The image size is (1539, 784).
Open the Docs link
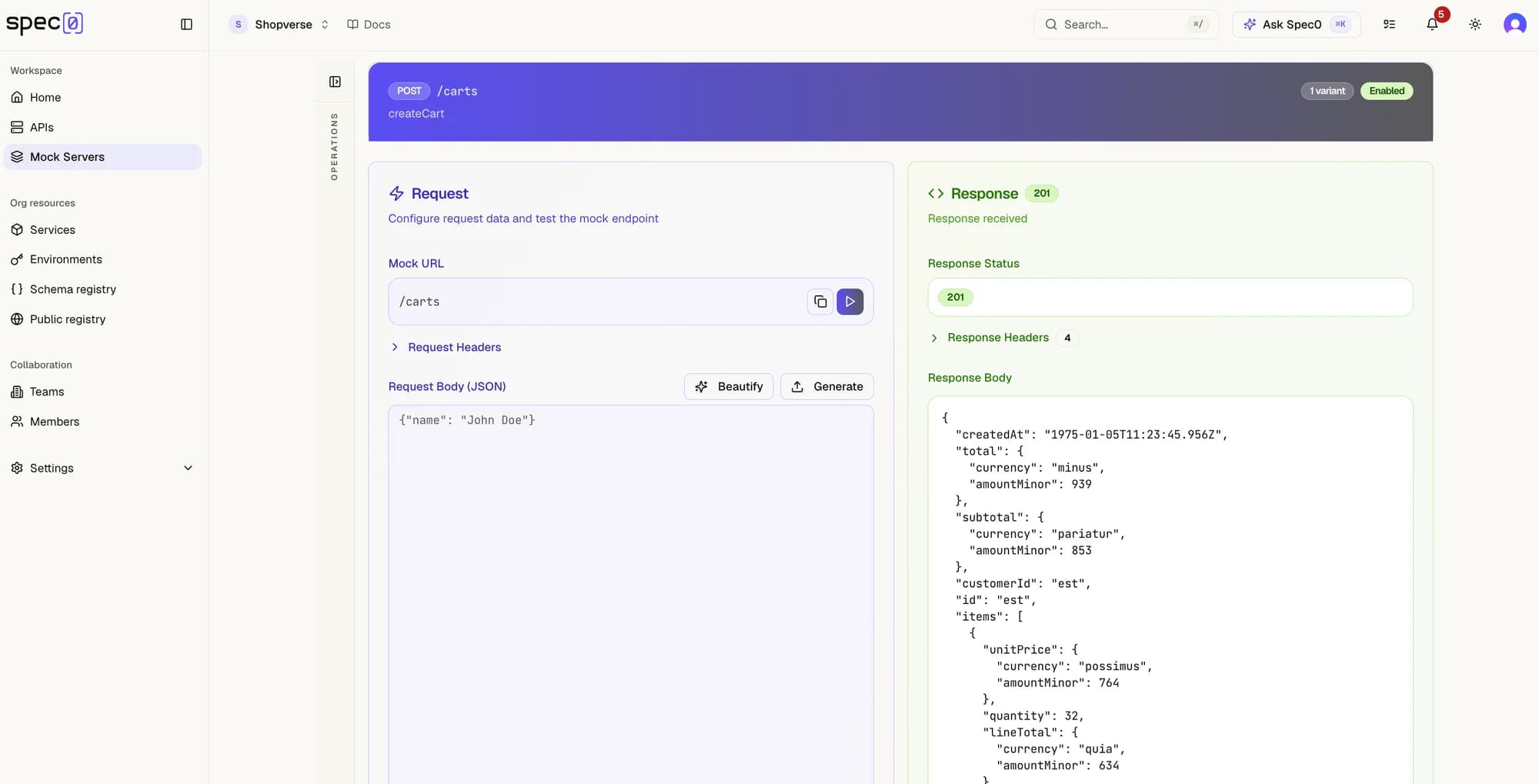coord(369,25)
